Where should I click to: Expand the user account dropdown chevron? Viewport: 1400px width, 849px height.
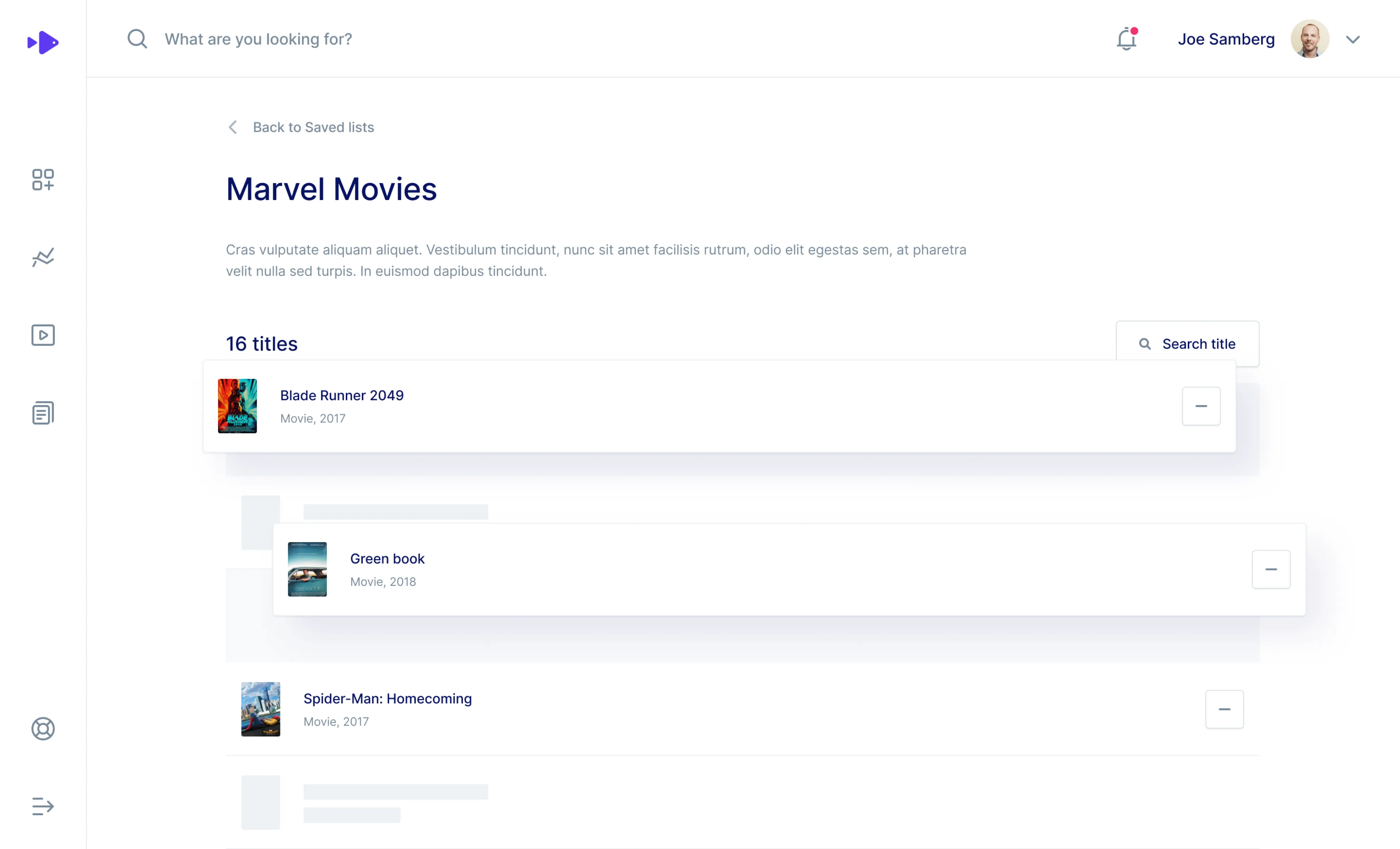click(1352, 39)
